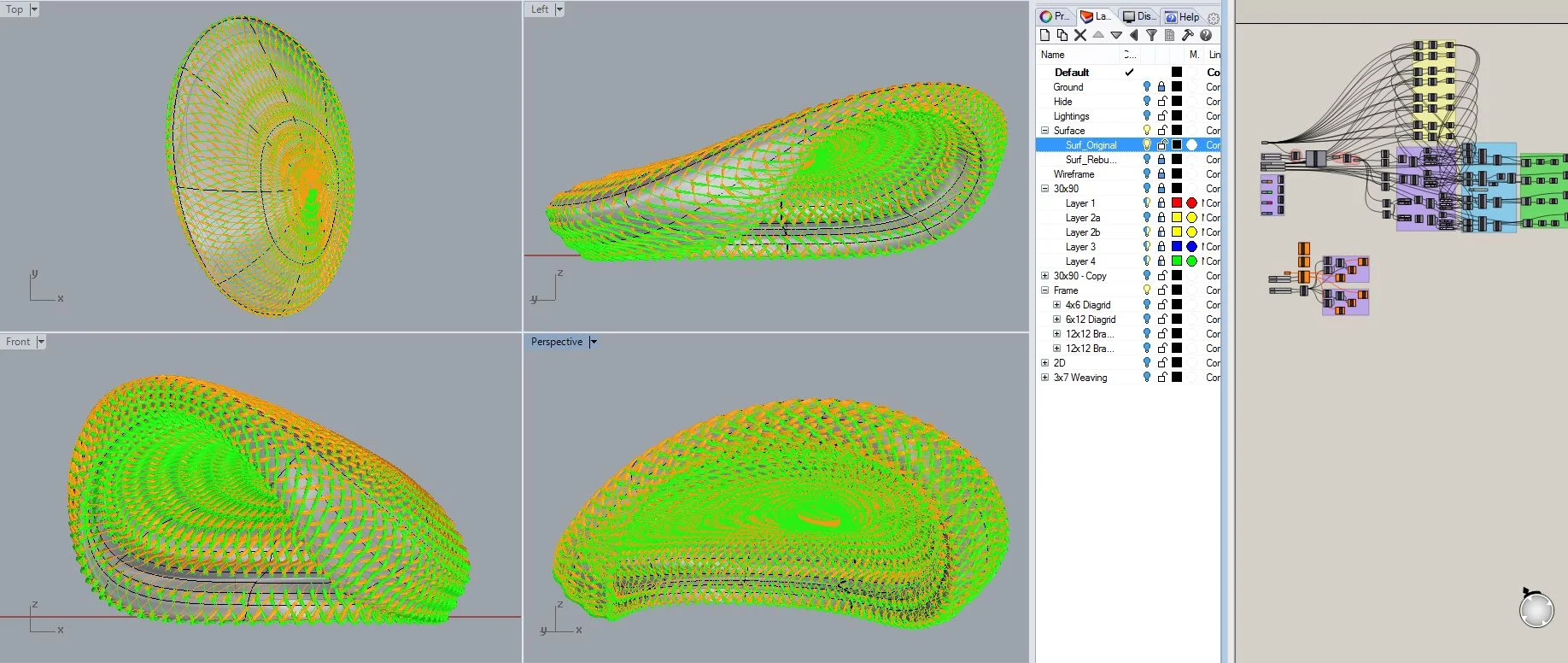Delete the selected layer with the X icon
This screenshot has width=1568, height=663.
[x=1080, y=35]
